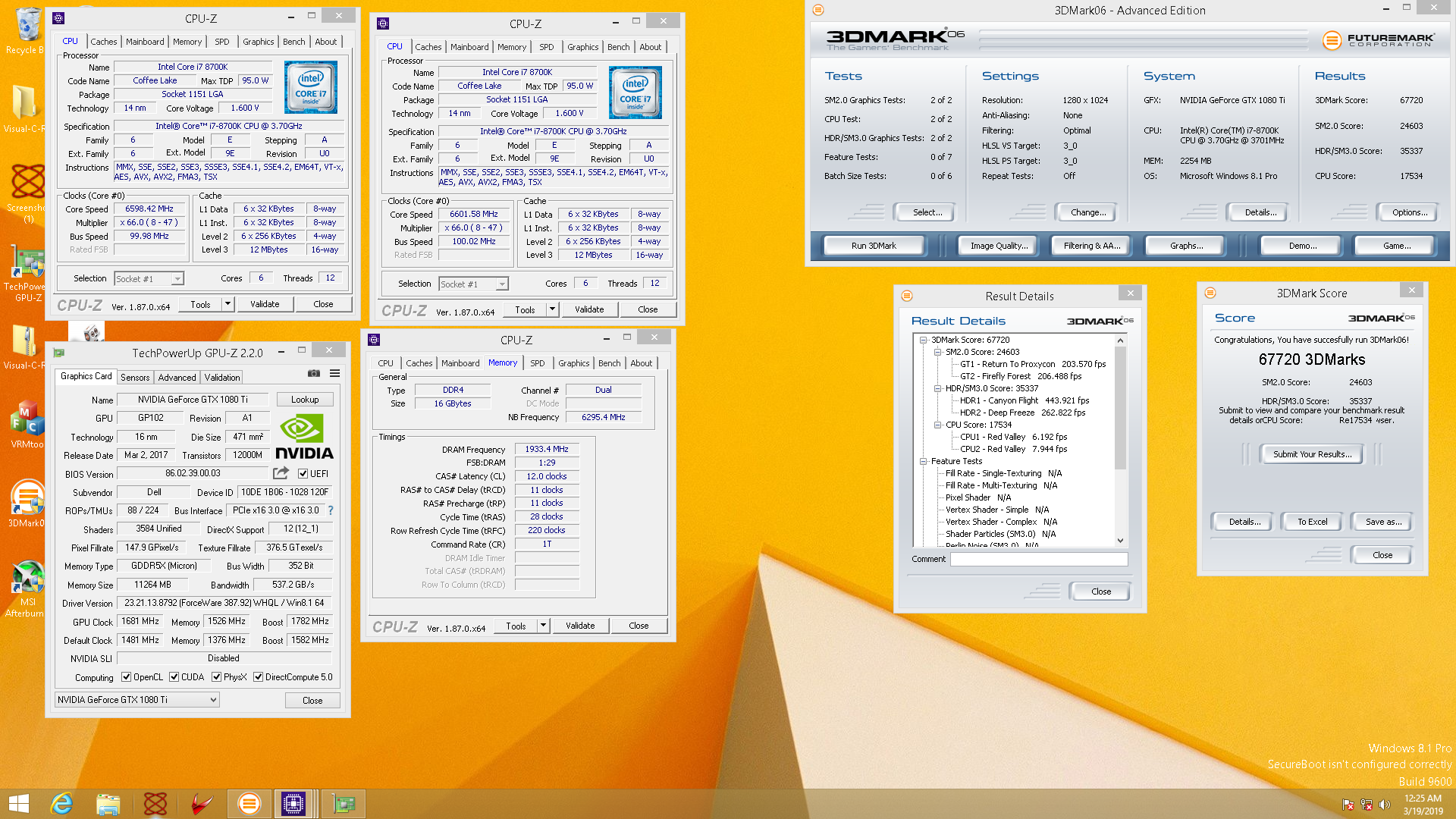Screen dimensions: 1456x819
Task: Open Tools dropdown arrow in top-left CPU-Z
Action: tap(227, 304)
